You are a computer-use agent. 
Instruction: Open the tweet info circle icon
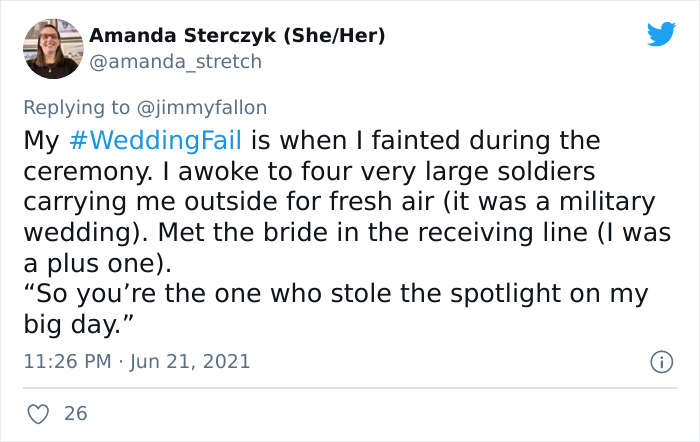point(659,361)
